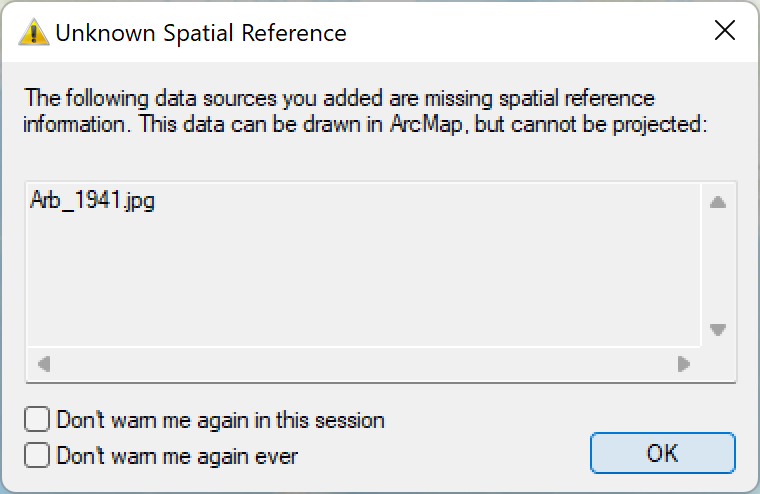Close the Unknown Spatial Reference dialog

pos(724,32)
